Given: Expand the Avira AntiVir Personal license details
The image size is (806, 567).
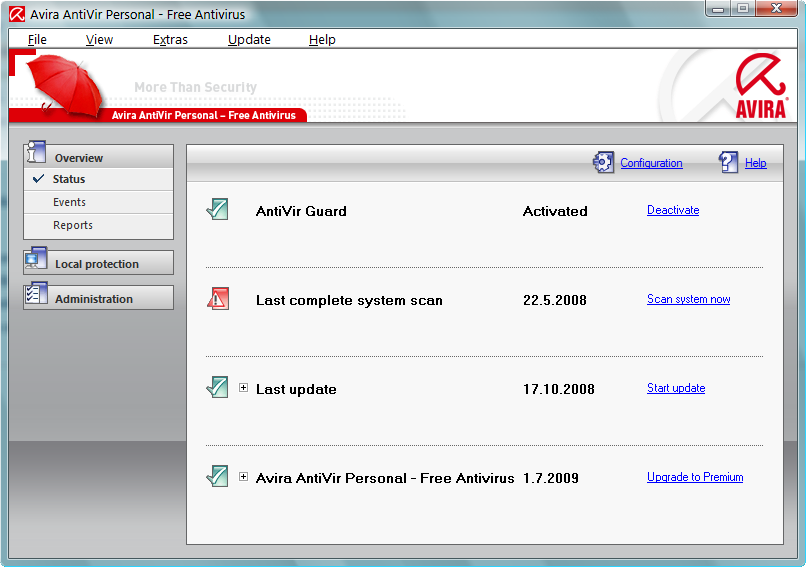Looking at the screenshot, I should click(x=244, y=477).
